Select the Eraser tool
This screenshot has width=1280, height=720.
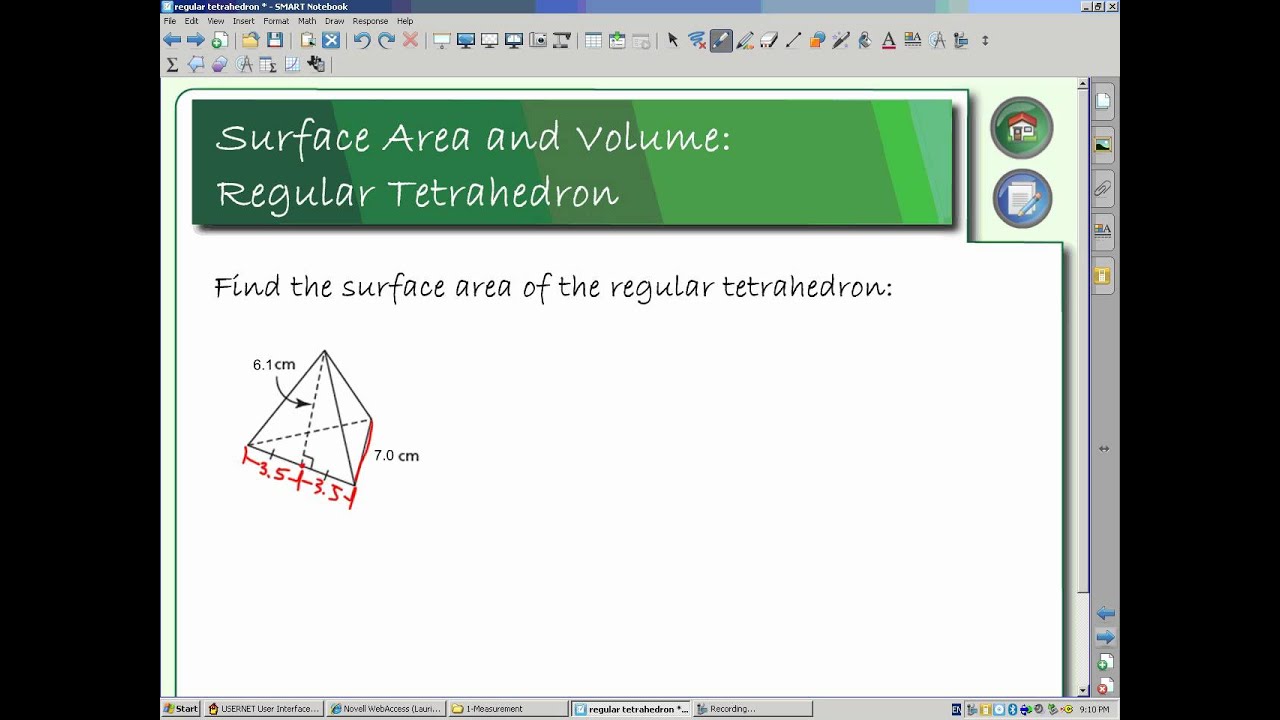[769, 40]
